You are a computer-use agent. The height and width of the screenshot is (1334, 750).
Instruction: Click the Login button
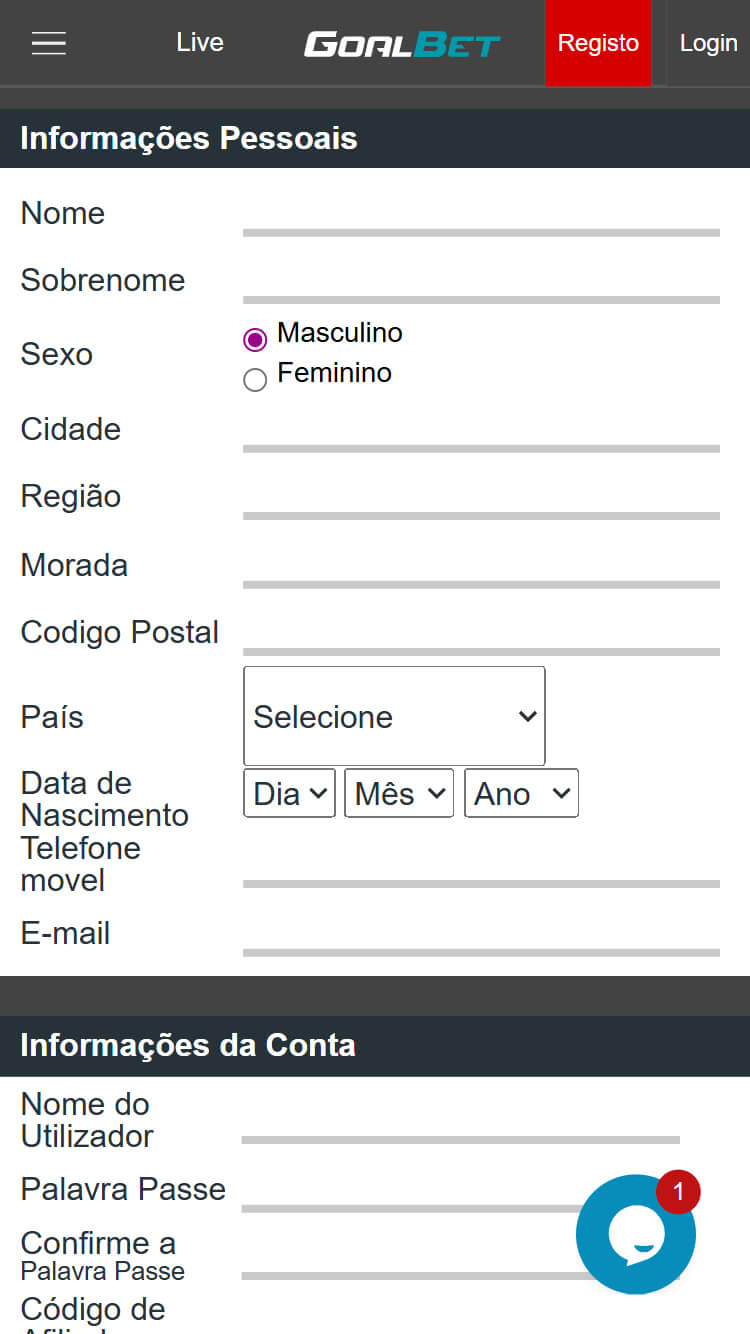pyautogui.click(x=708, y=43)
